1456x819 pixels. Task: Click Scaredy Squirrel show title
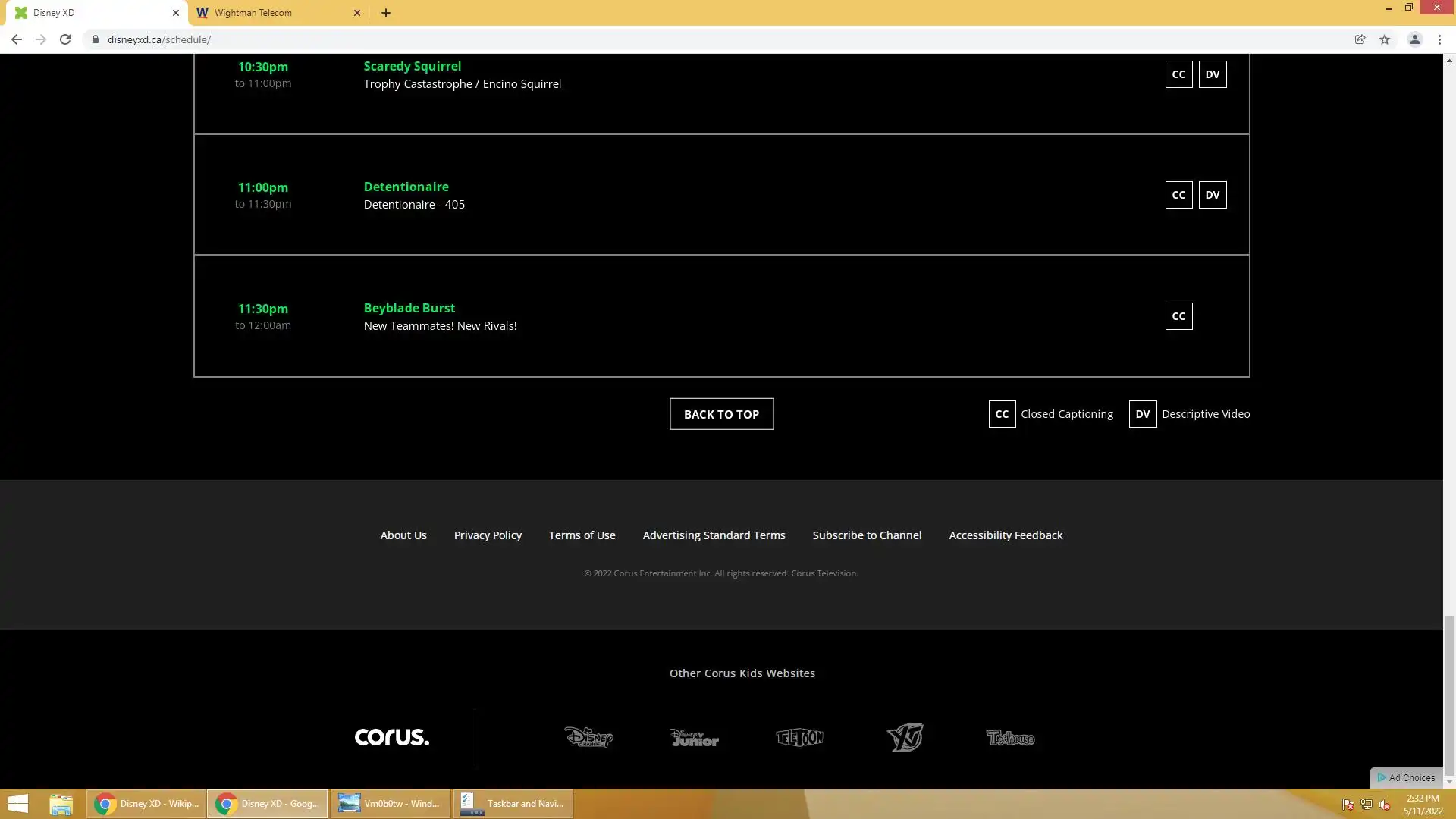pyautogui.click(x=412, y=66)
